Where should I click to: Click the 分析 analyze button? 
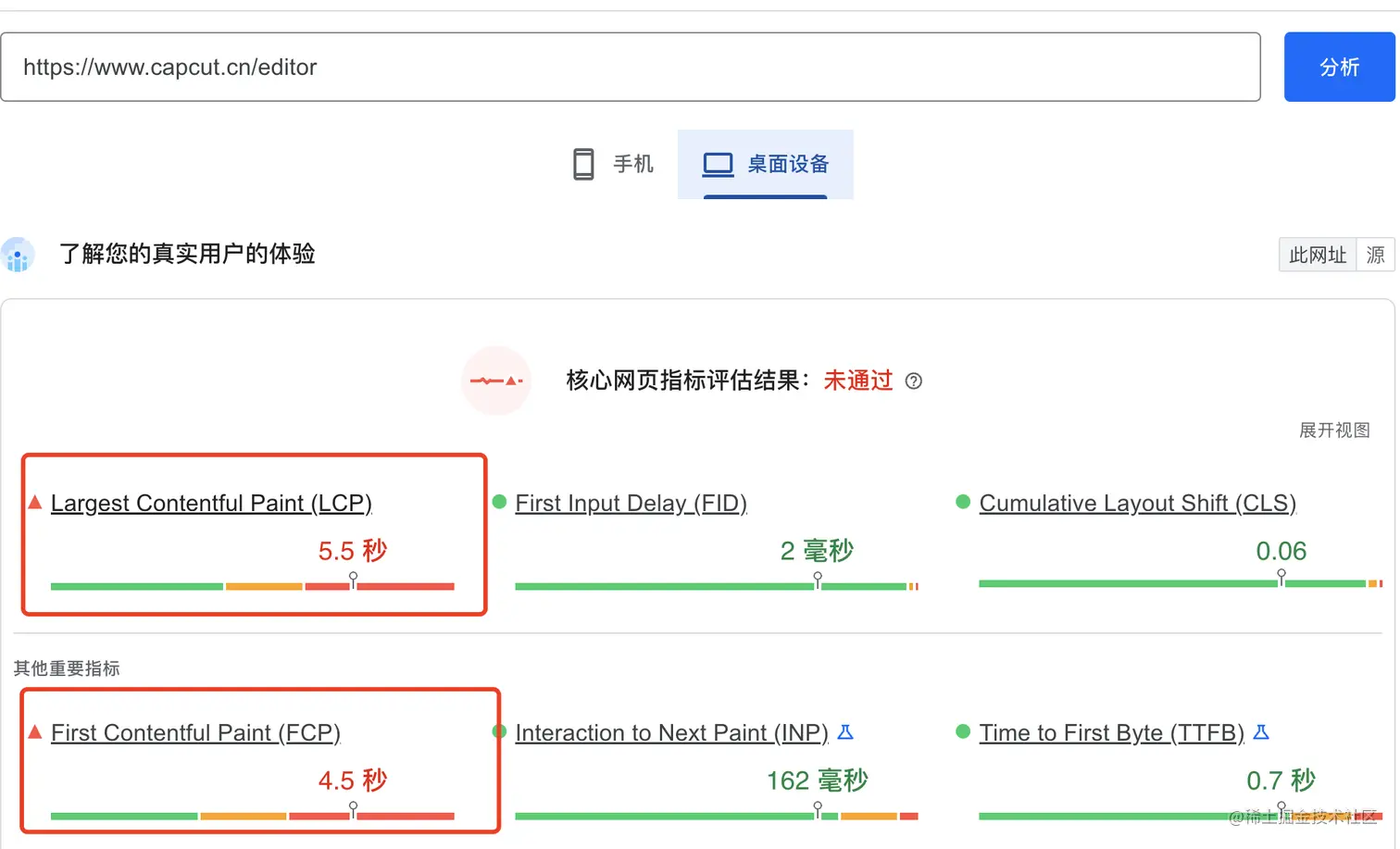coord(1339,67)
